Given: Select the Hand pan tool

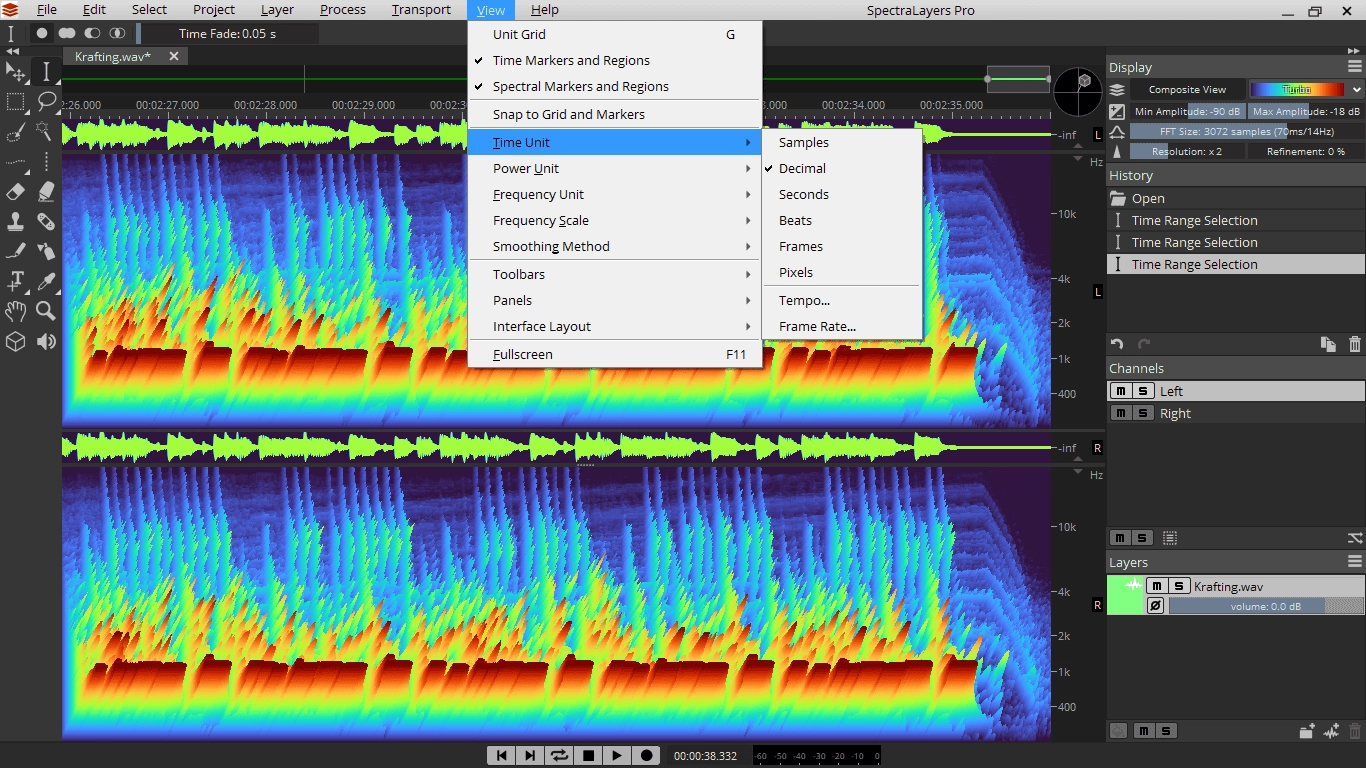Looking at the screenshot, I should (x=15, y=312).
